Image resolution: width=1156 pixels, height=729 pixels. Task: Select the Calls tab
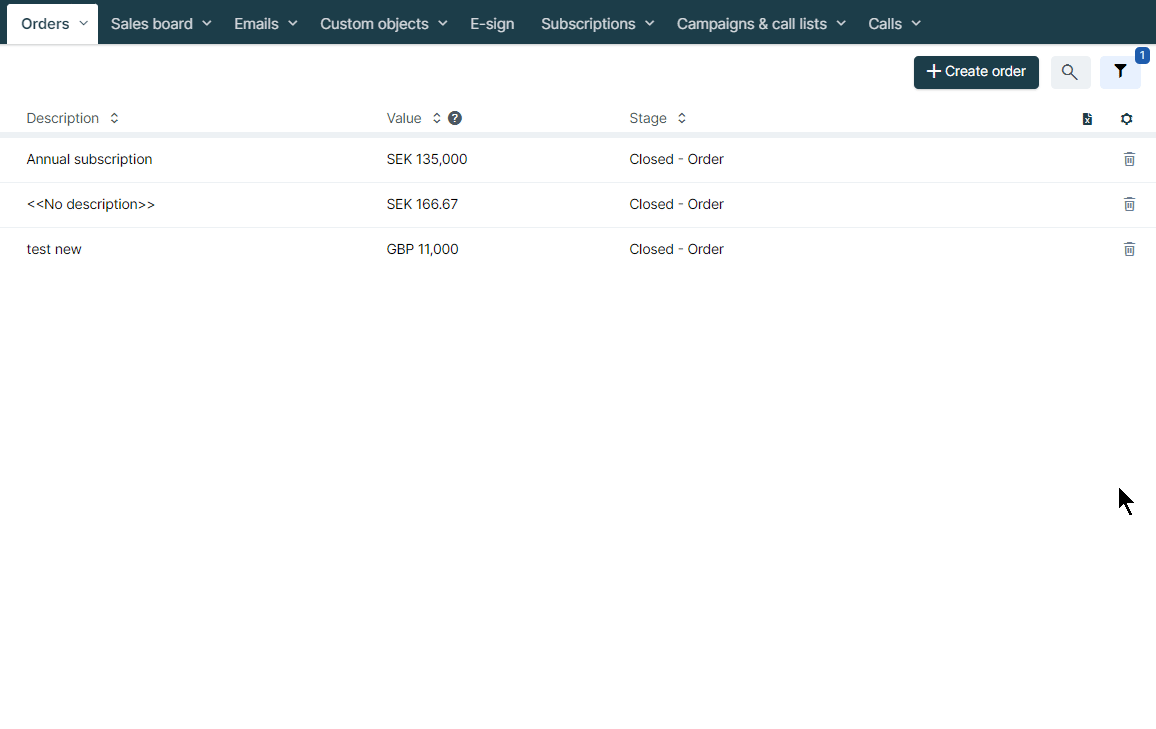point(885,24)
